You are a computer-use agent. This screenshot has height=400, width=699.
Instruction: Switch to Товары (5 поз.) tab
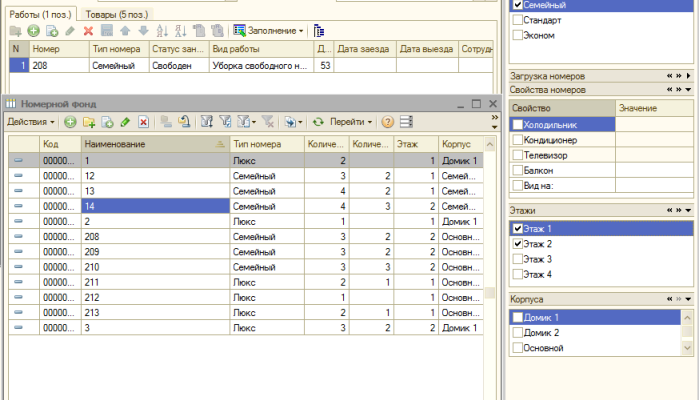pyautogui.click(x=116, y=14)
